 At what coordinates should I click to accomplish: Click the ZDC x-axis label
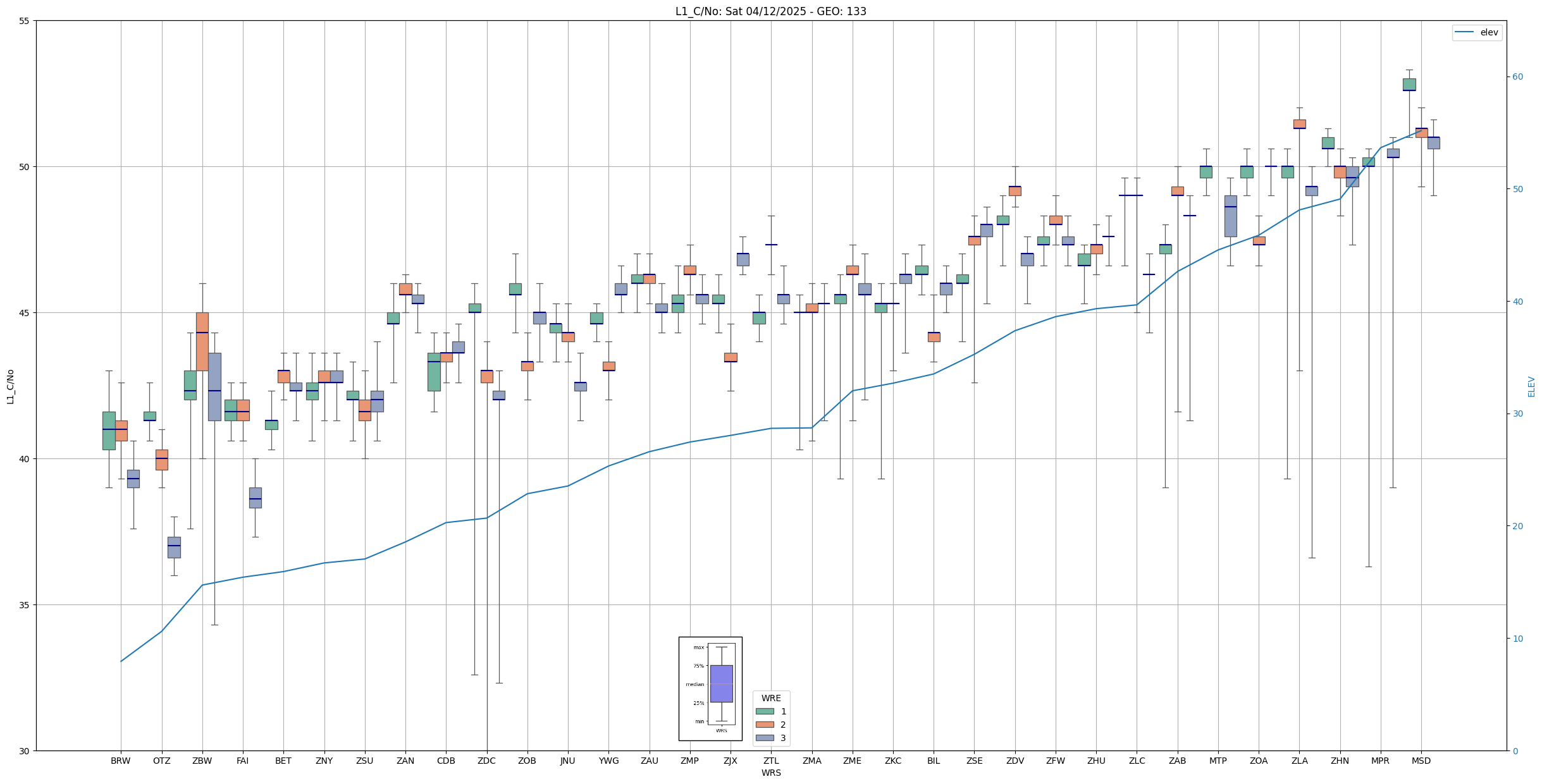pos(486,761)
